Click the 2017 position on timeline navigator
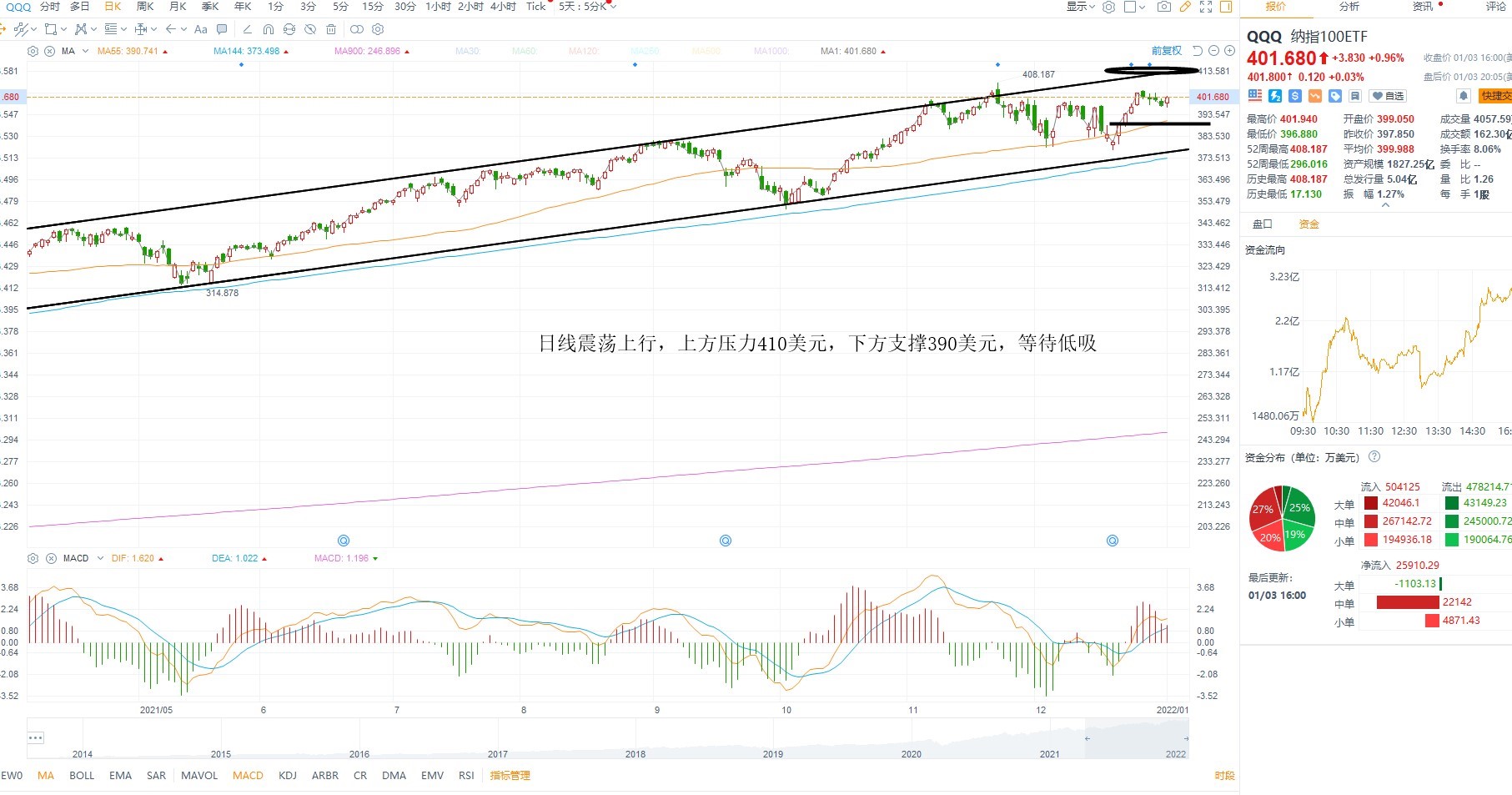The height and width of the screenshot is (795, 1512). coord(497,754)
